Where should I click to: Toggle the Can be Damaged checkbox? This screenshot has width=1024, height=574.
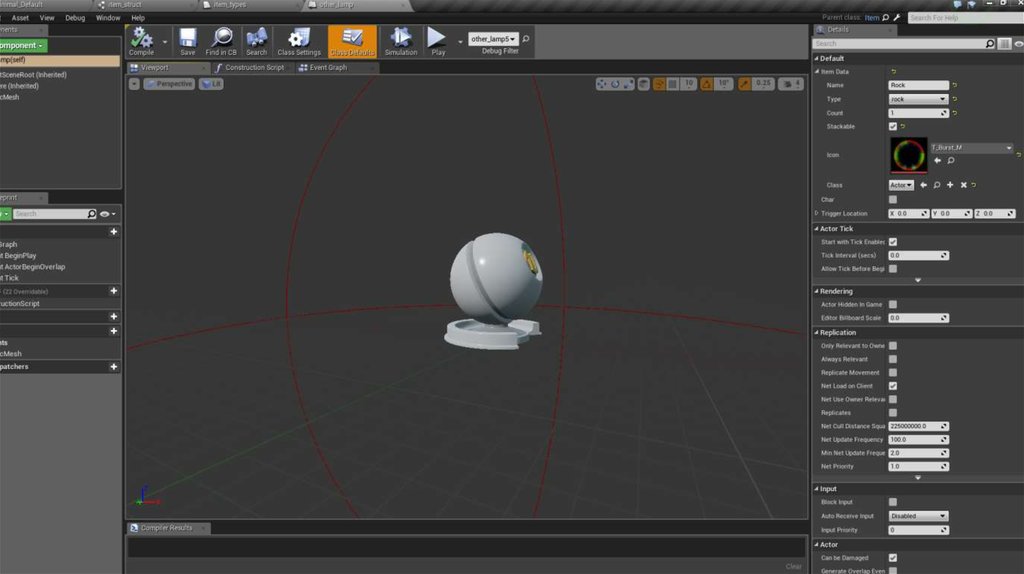(893, 558)
